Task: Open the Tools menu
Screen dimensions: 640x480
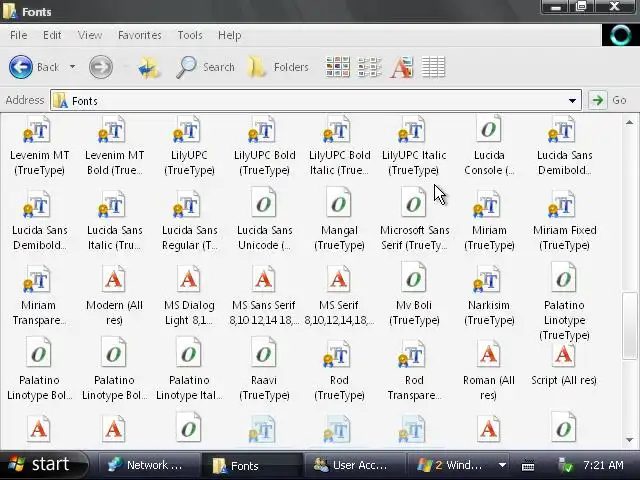Action: pos(190,35)
